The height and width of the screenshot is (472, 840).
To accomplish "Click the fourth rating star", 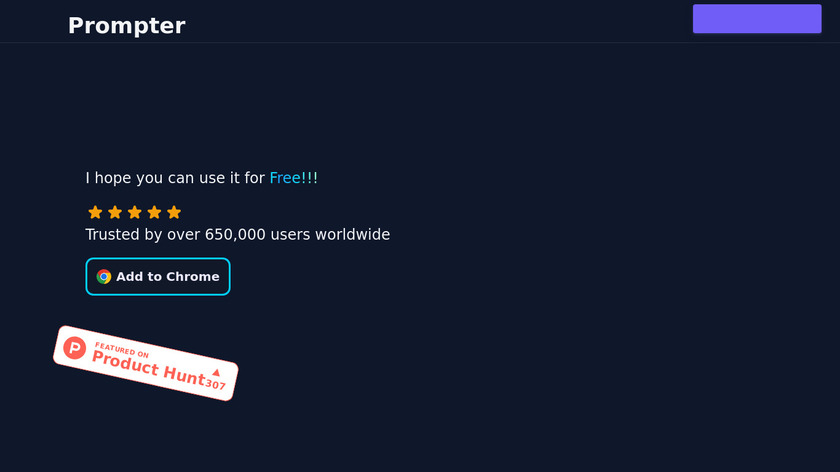I will click(154, 212).
